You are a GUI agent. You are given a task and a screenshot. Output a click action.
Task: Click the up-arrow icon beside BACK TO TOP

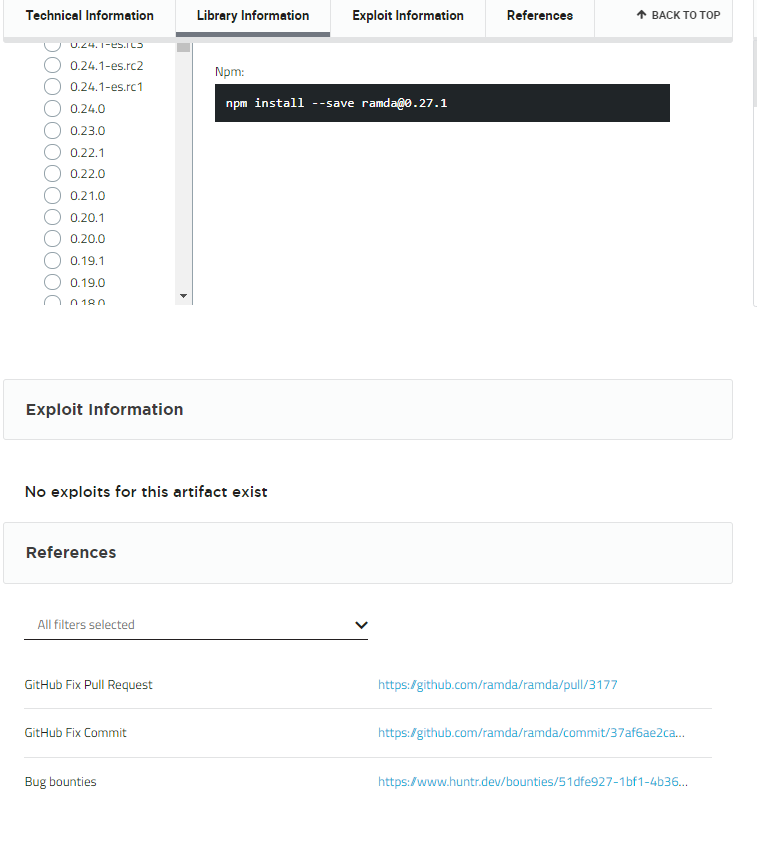point(641,15)
